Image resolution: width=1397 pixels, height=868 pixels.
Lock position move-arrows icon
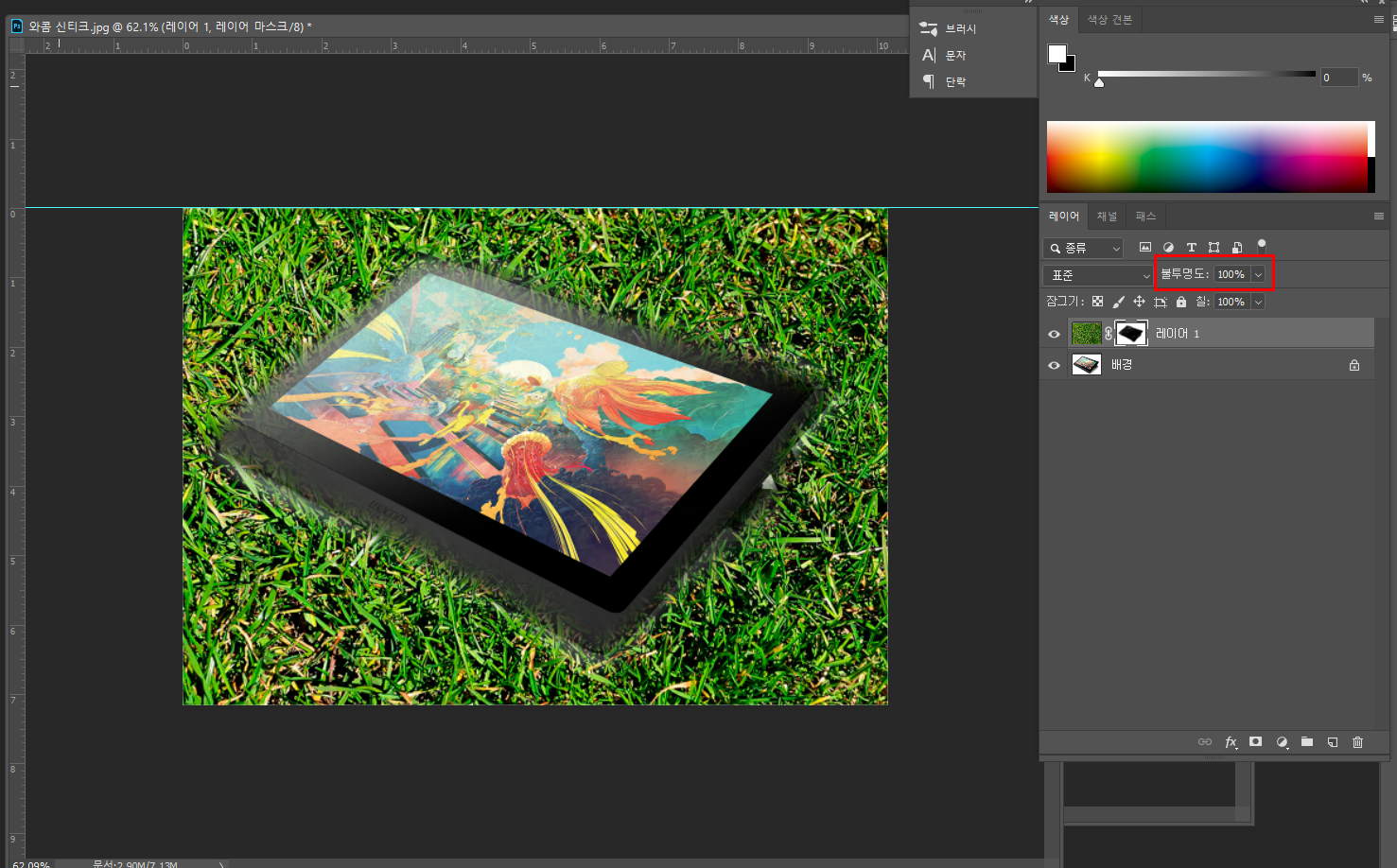1139,302
